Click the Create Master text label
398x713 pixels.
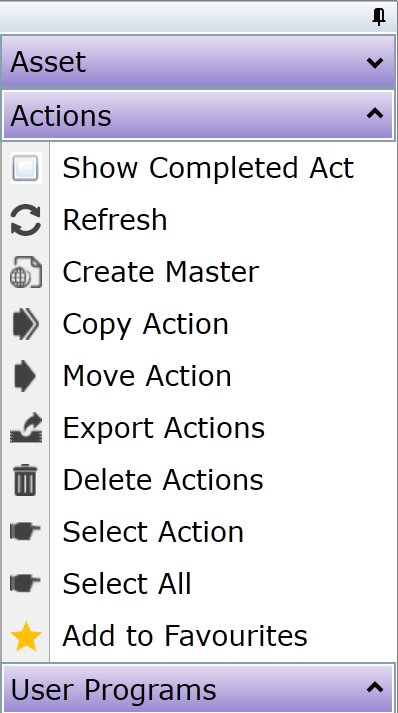click(x=161, y=272)
